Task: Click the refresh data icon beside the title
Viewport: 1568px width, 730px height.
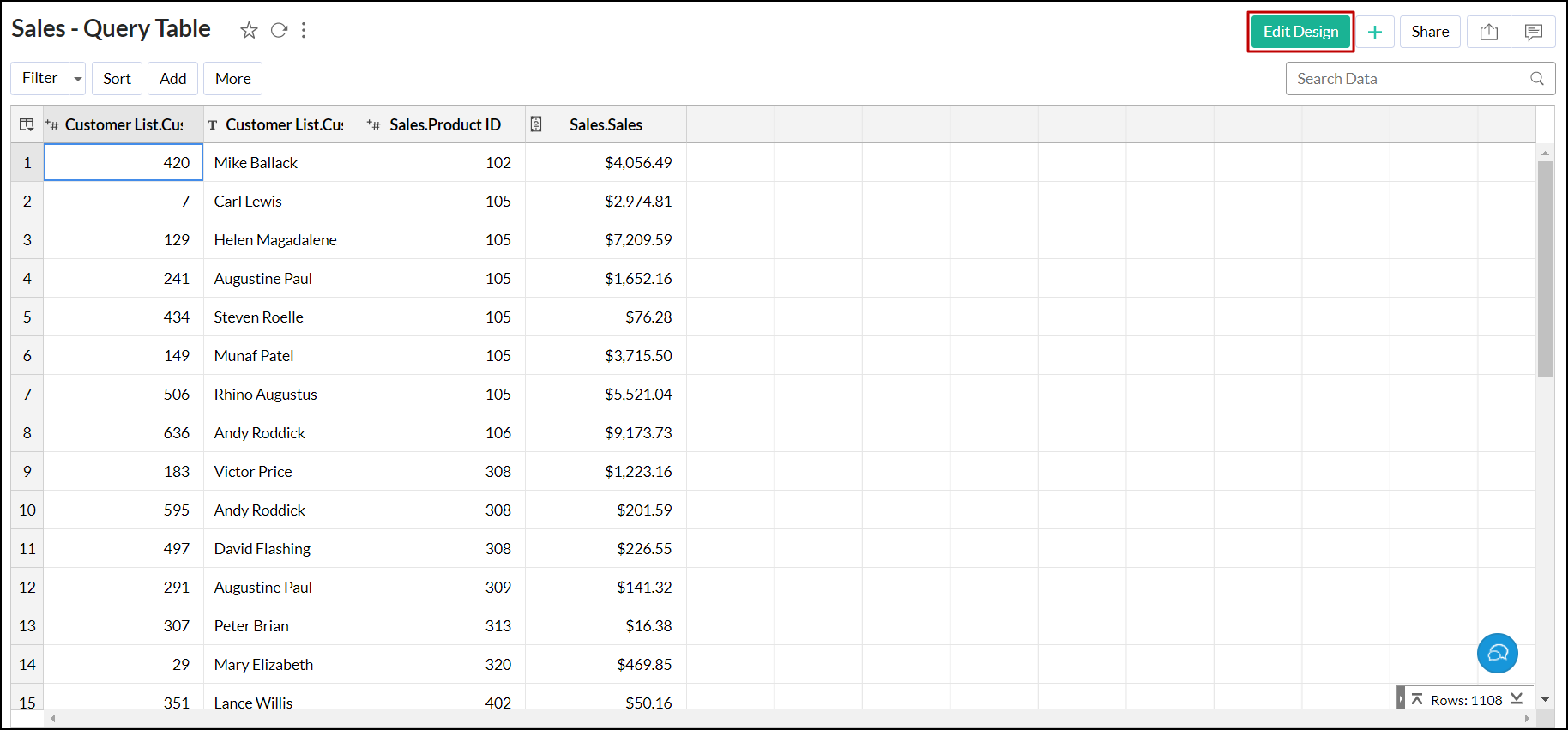Action: click(279, 31)
